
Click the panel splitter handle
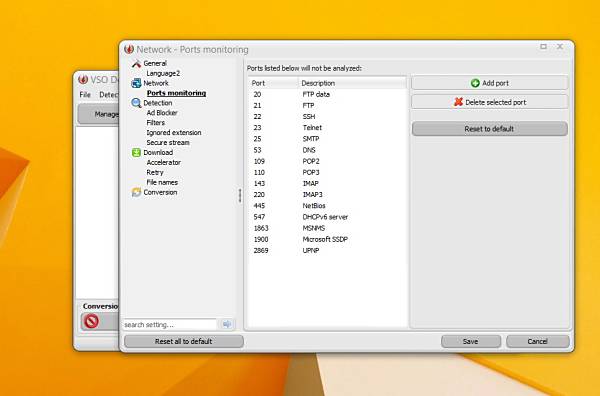point(240,195)
